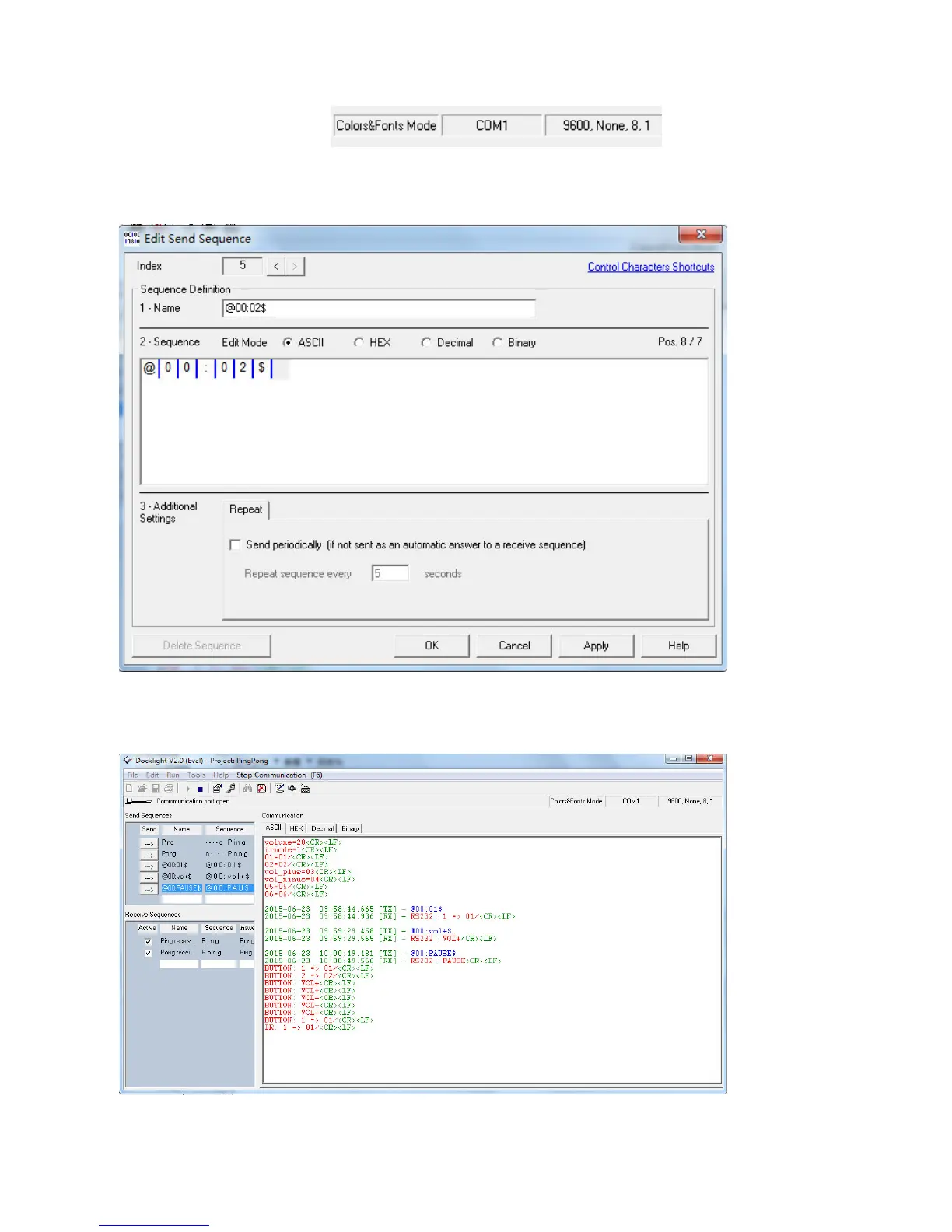
Task: Click the Apply button
Action: coord(596,646)
